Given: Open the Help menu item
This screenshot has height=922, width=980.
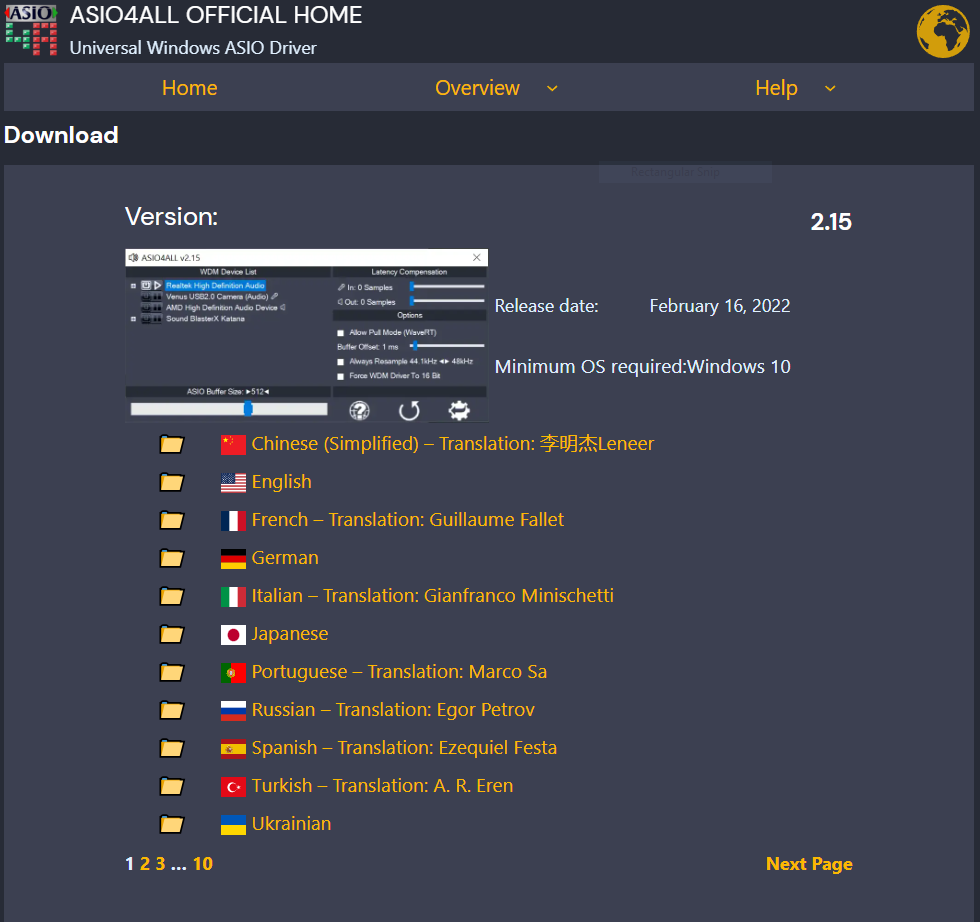Looking at the screenshot, I should pos(776,88).
